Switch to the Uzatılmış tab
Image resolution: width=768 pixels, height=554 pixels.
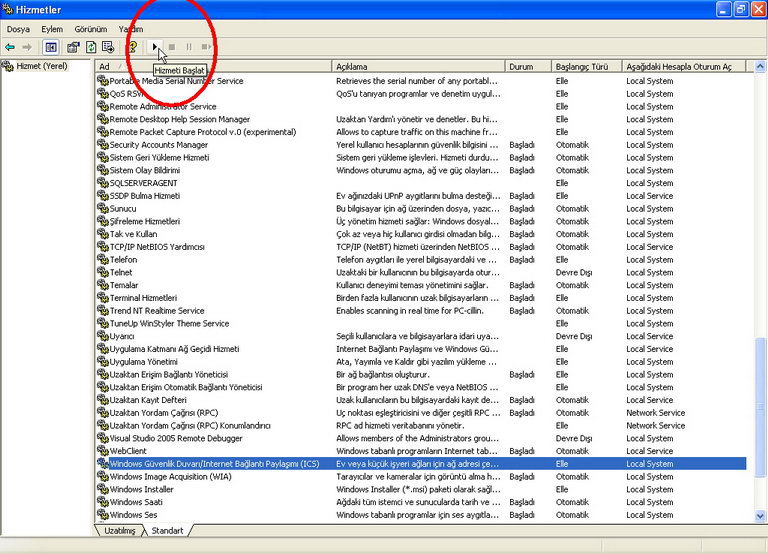(x=119, y=530)
